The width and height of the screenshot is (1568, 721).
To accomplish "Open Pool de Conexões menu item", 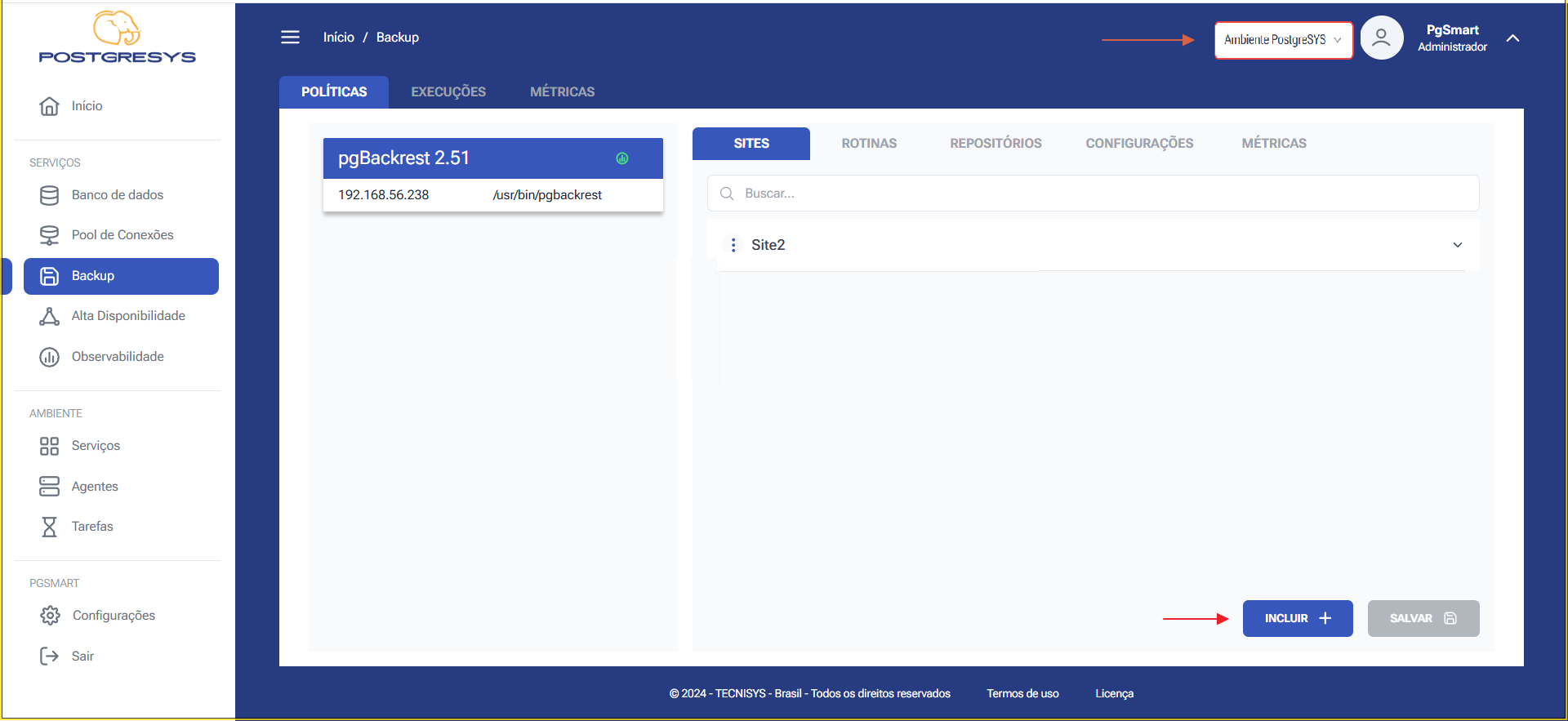I will pos(121,235).
